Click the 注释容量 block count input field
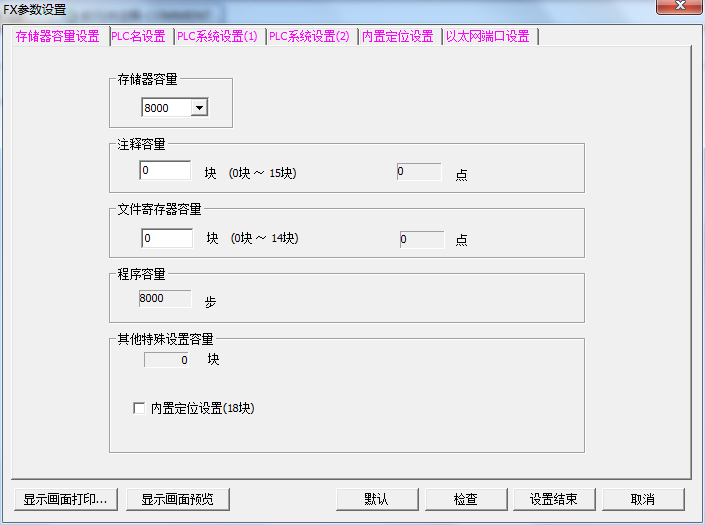Image resolution: width=705 pixels, height=525 pixels. tap(165, 171)
